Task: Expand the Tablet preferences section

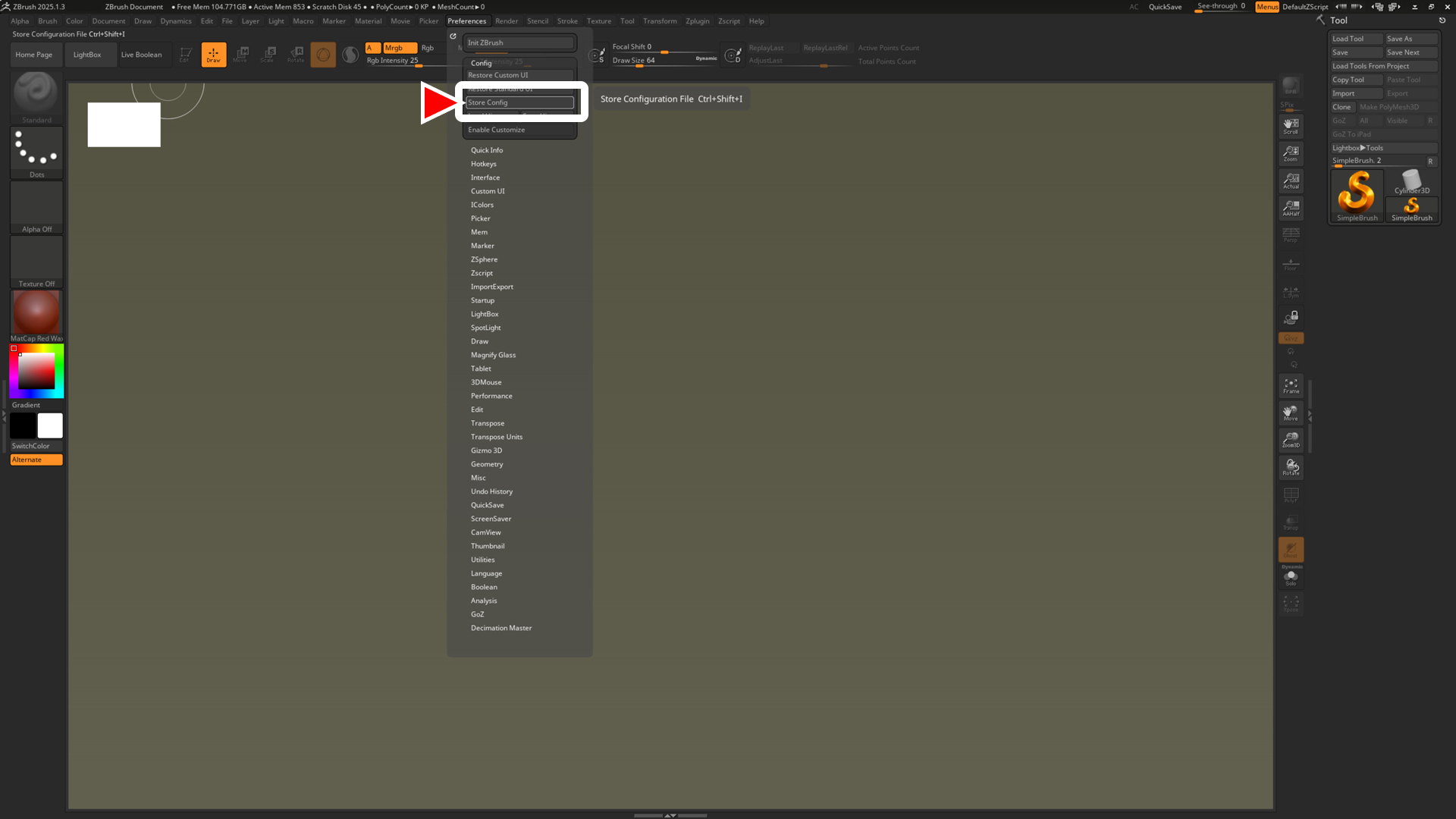Action: click(481, 369)
